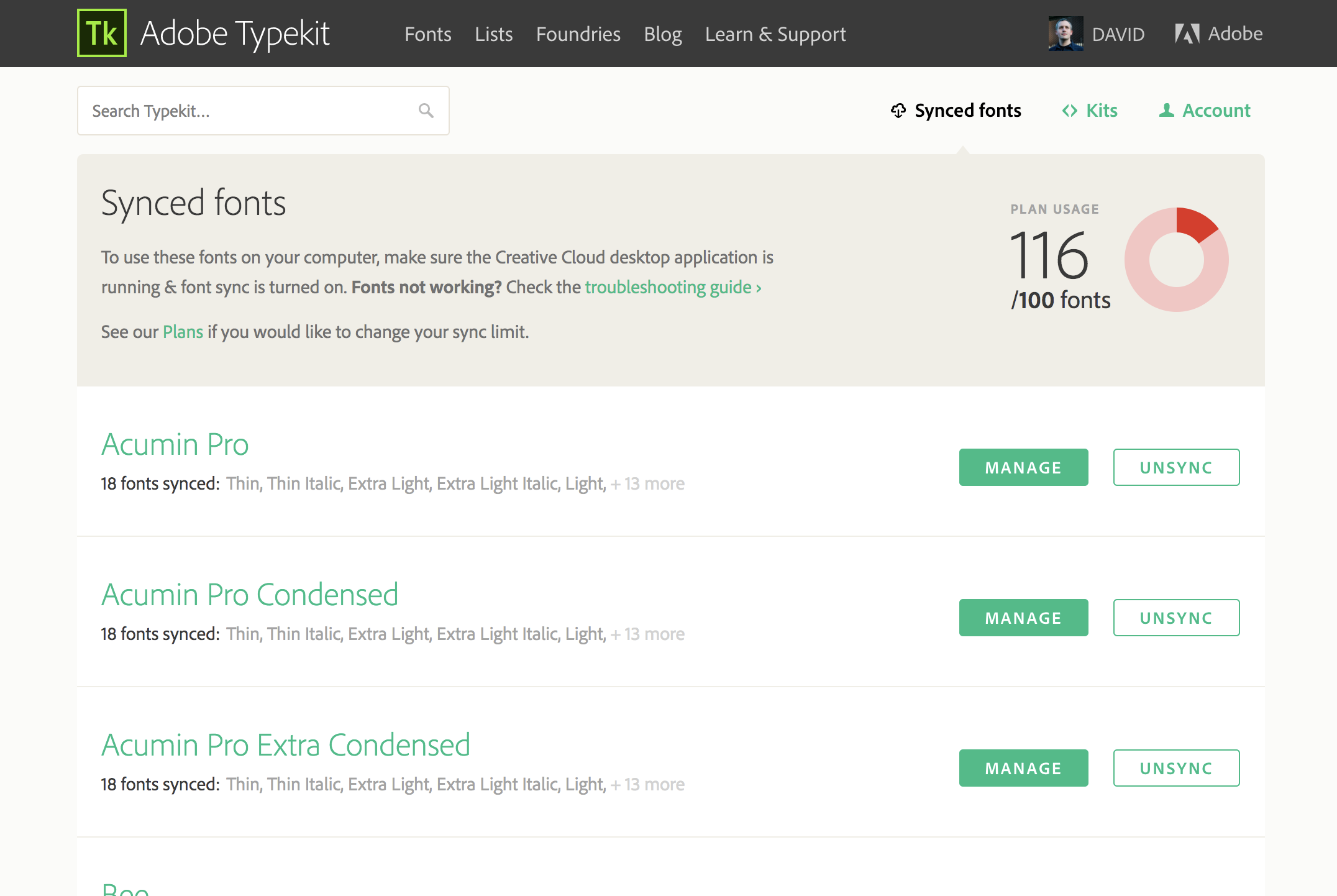Switch to the Kits tab
Image resolution: width=1337 pixels, height=896 pixels.
pos(1090,111)
